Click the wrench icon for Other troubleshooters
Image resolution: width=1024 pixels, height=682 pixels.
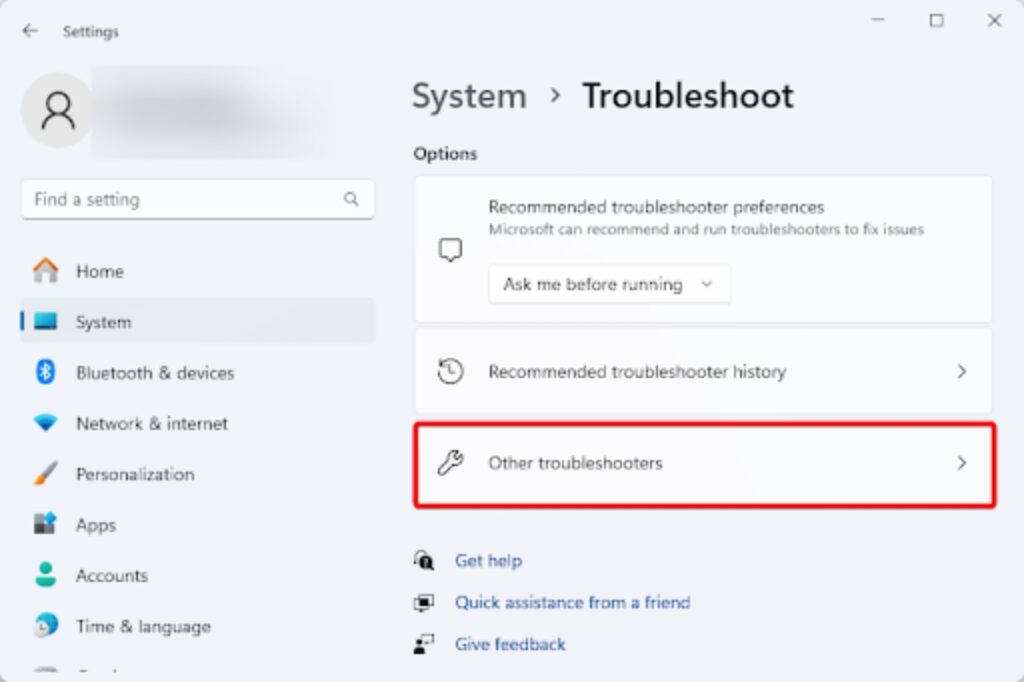[x=451, y=464]
